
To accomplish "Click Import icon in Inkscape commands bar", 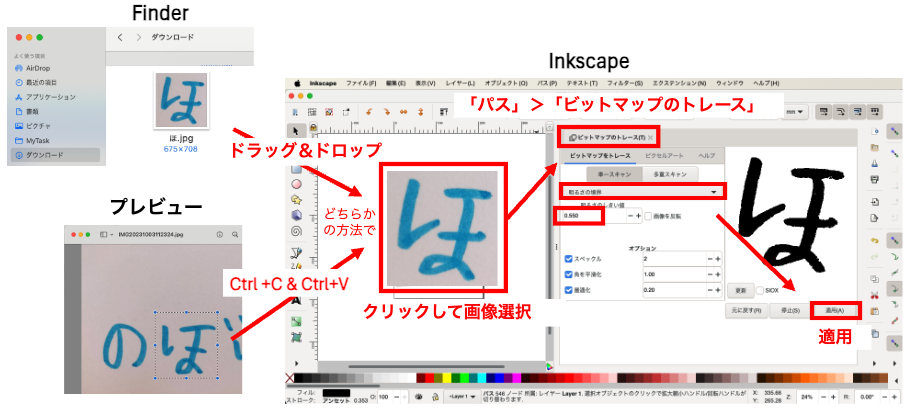I will coord(875,202).
